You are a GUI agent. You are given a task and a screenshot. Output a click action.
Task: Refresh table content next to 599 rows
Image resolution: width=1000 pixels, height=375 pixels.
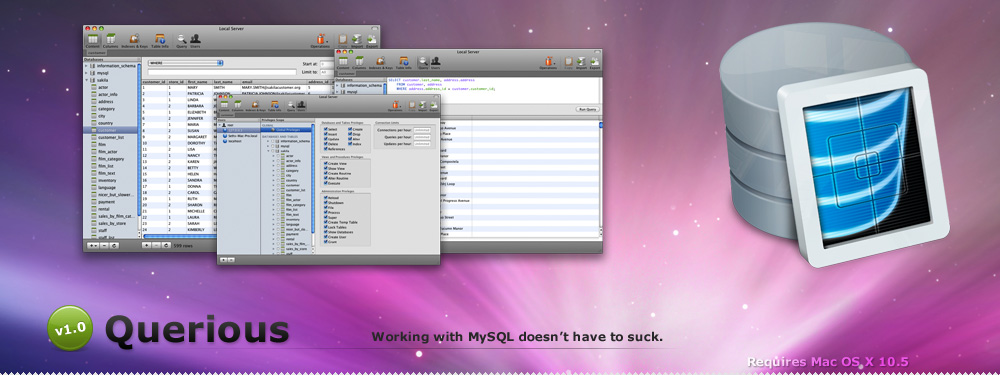pos(166,245)
